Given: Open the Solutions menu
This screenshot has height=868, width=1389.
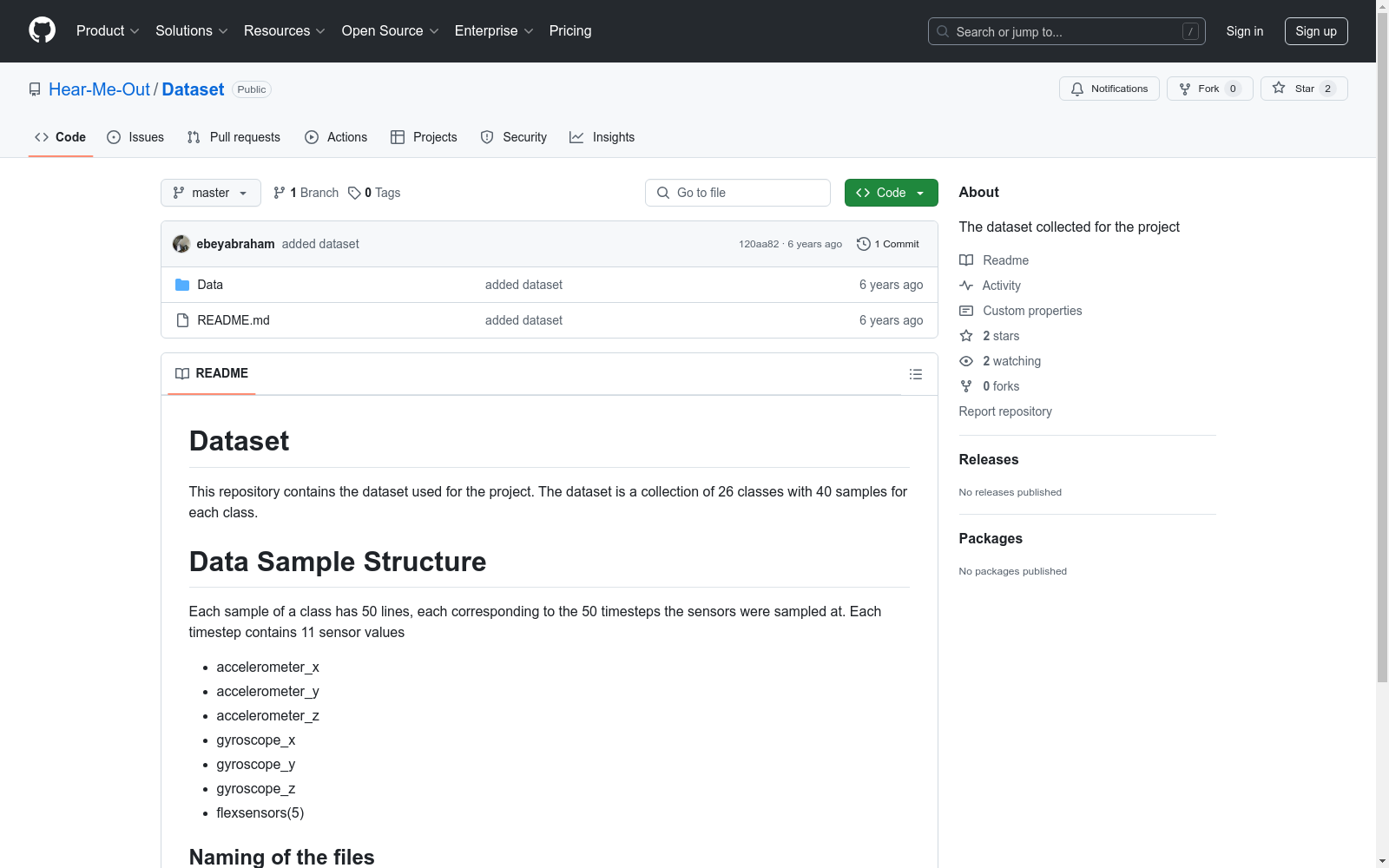Looking at the screenshot, I should 191,31.
